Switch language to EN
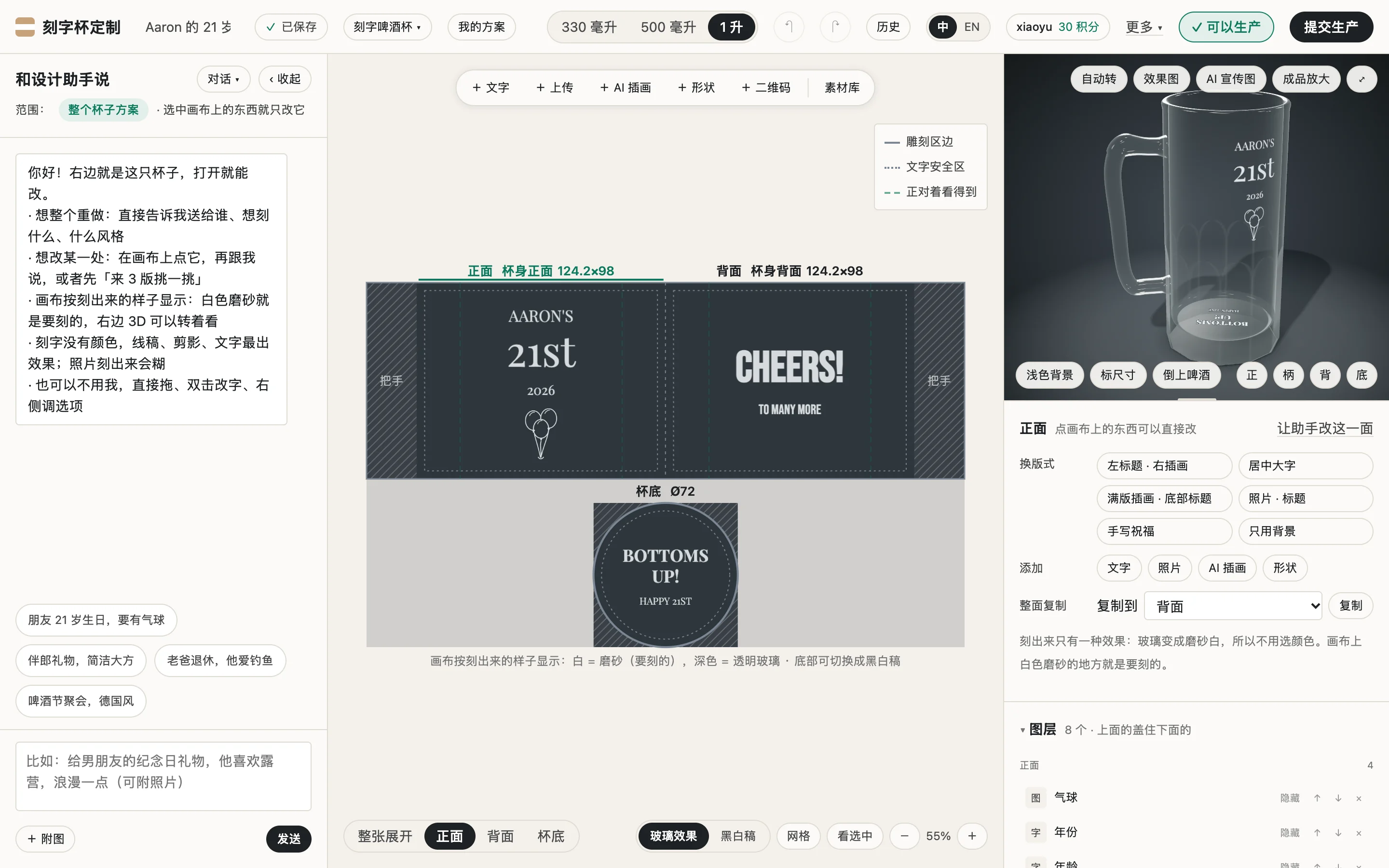The width and height of the screenshot is (1389, 868). (x=972, y=27)
